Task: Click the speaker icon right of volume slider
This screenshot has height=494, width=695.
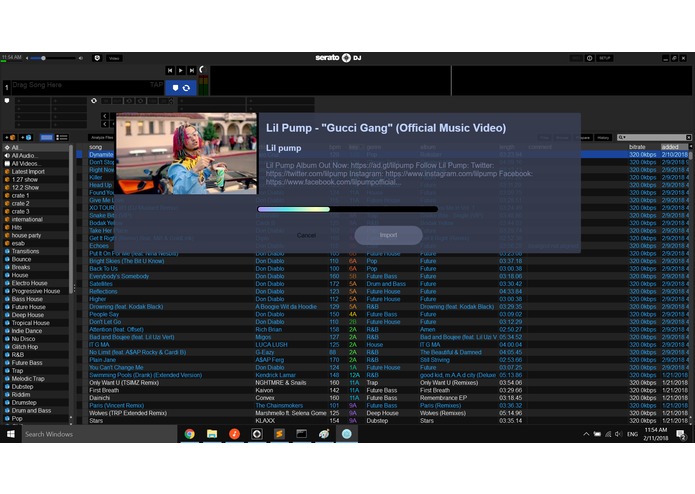Action: click(81, 58)
